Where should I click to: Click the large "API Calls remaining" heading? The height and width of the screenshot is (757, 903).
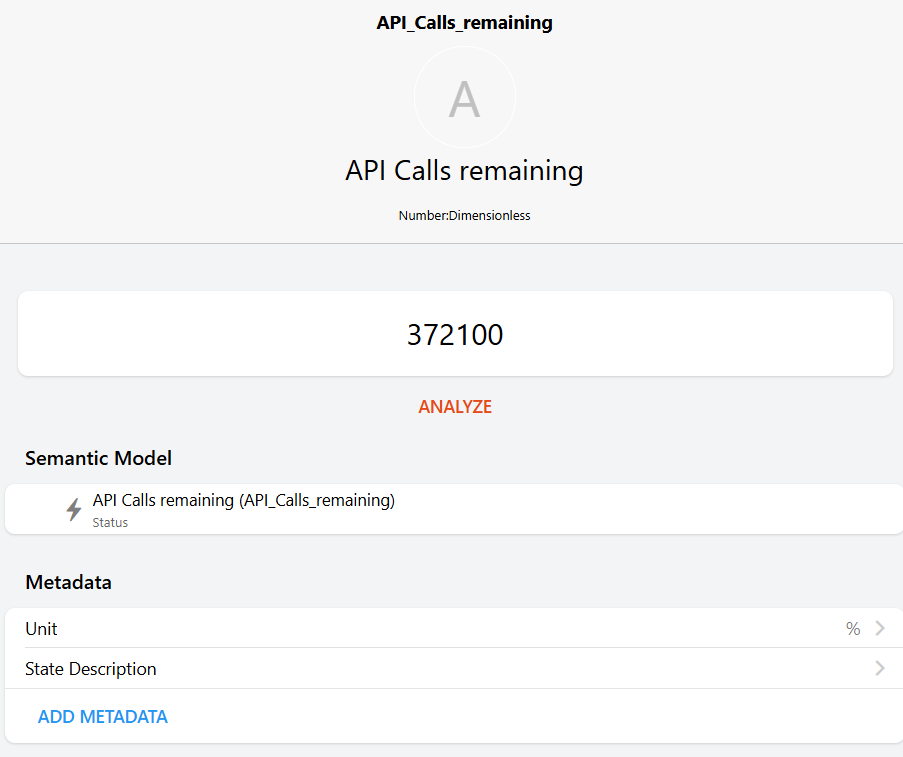464,170
